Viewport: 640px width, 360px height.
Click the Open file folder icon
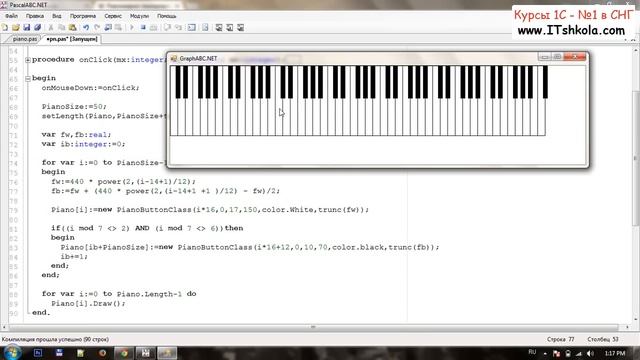(16, 27)
